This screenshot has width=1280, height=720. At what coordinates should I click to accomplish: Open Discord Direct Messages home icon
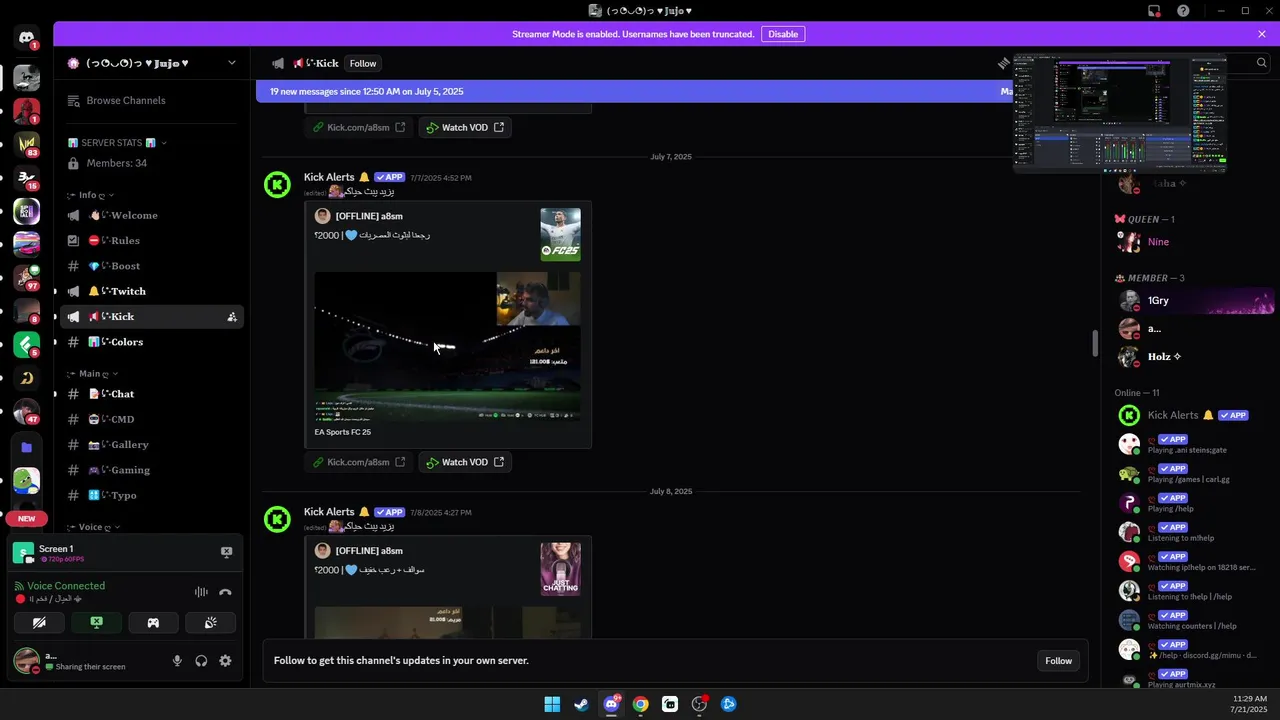pyautogui.click(x=27, y=38)
